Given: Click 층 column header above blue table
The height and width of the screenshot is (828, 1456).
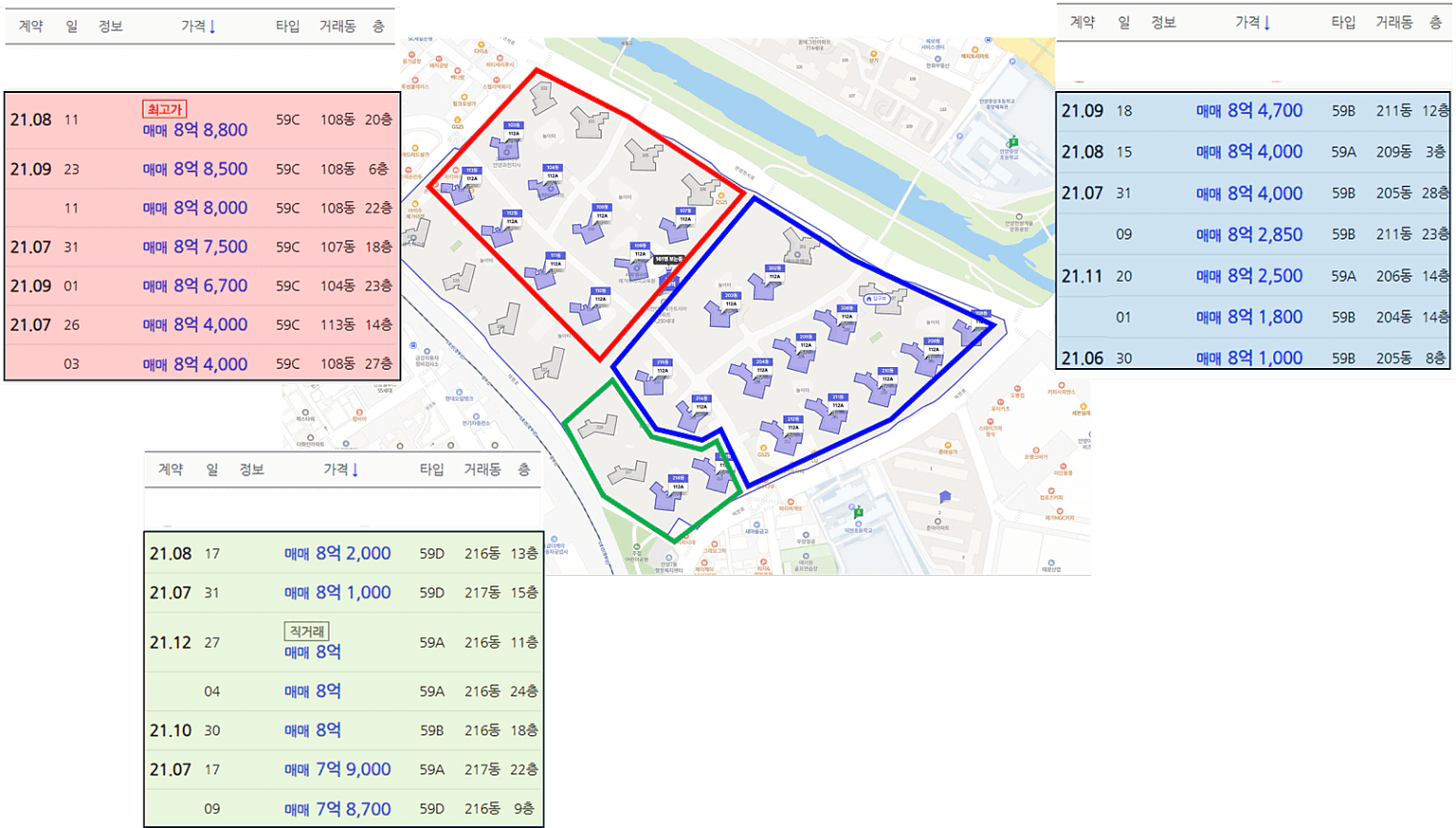Looking at the screenshot, I should tap(1435, 22).
